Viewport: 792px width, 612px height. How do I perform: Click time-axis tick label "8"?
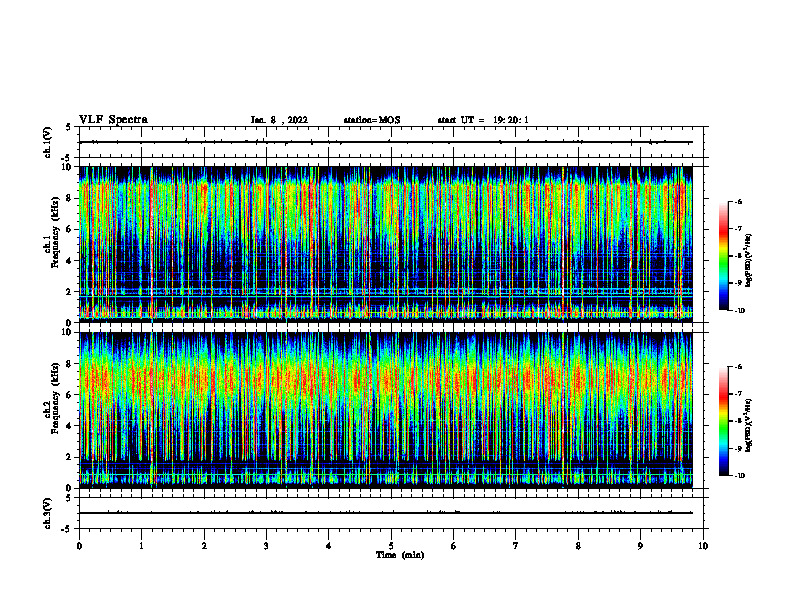(578, 546)
